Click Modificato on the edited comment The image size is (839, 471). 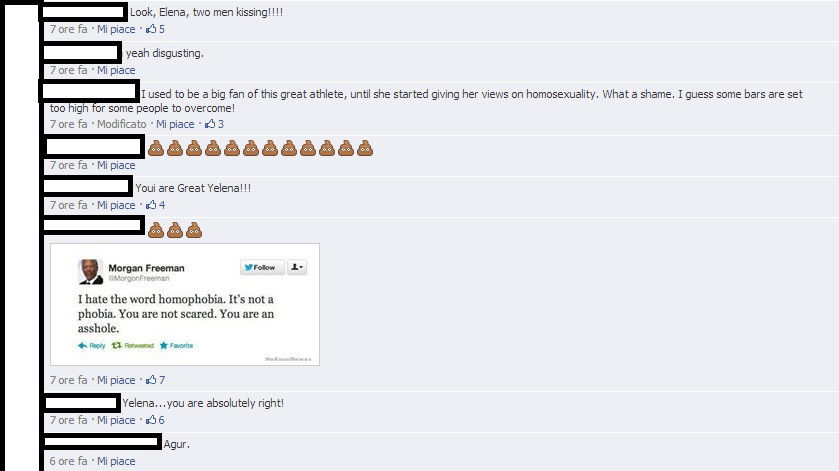pyautogui.click(x=121, y=124)
